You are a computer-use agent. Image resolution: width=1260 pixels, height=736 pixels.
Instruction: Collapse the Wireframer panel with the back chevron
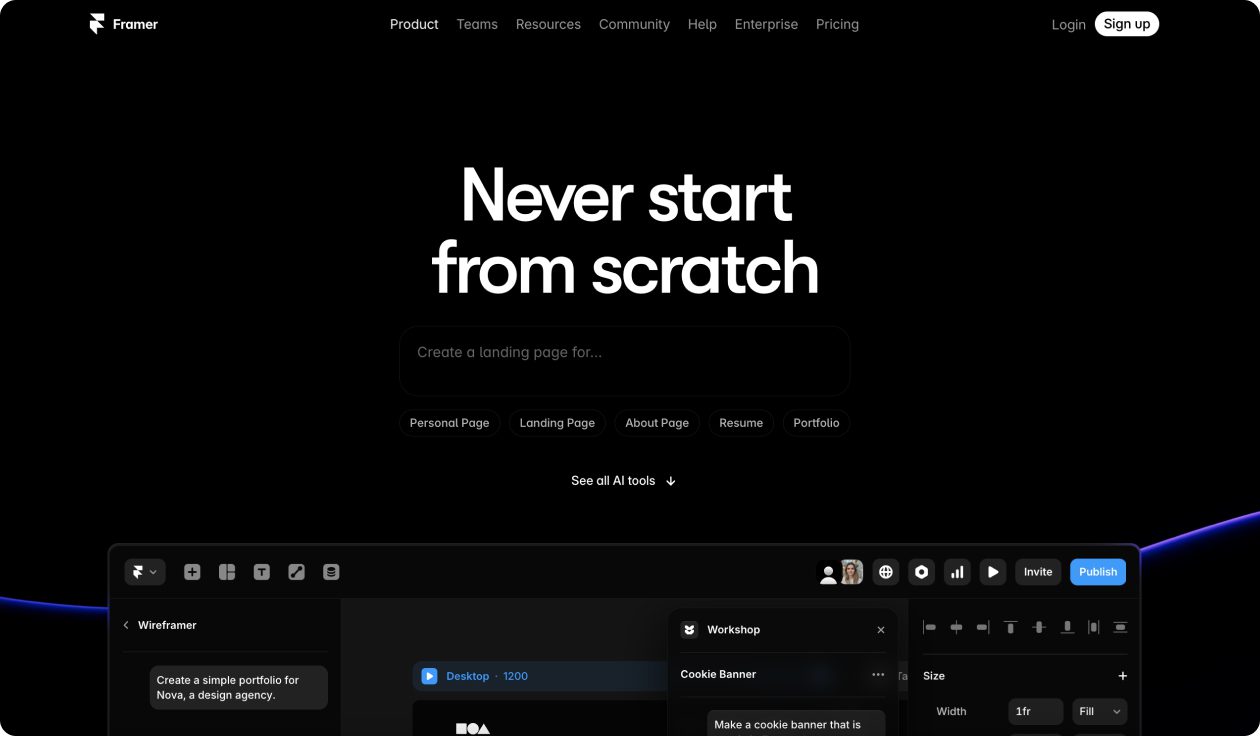(x=126, y=625)
